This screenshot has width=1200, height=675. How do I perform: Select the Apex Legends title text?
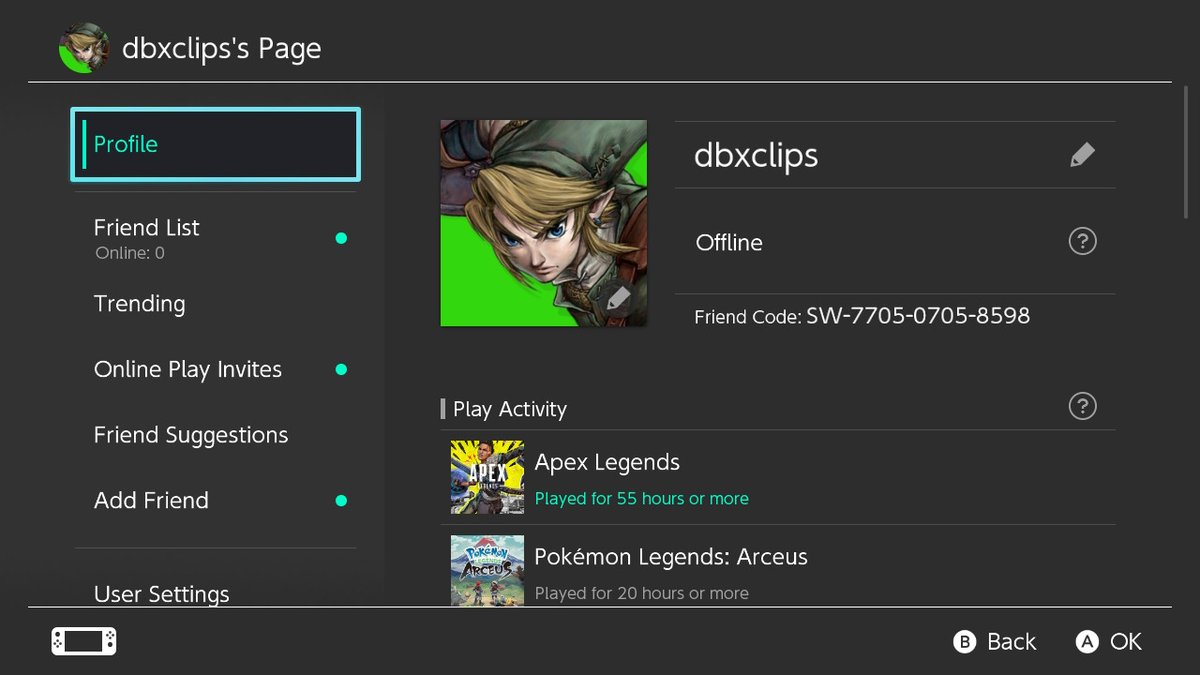point(607,462)
